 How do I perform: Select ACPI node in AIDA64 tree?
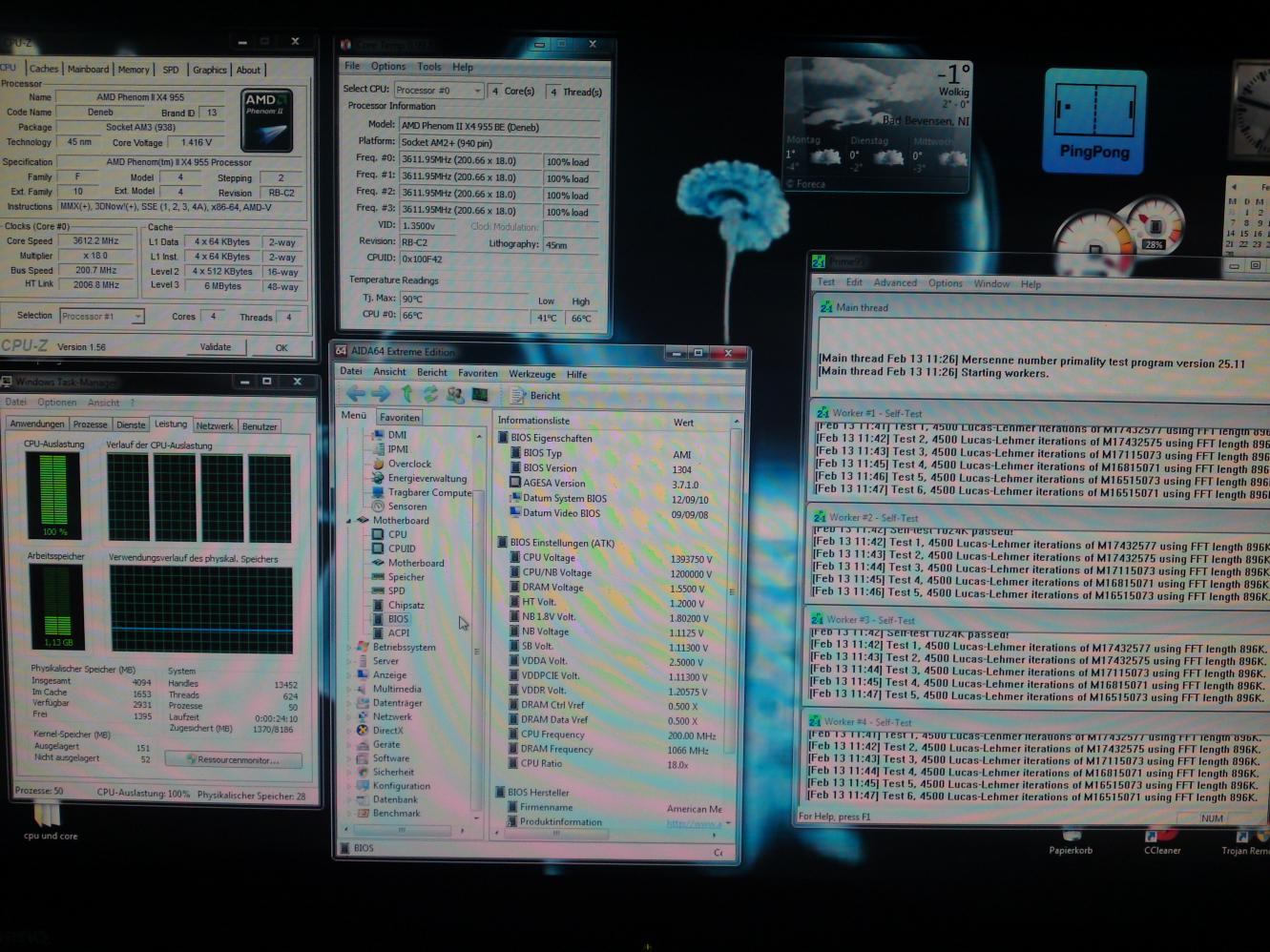pos(391,632)
